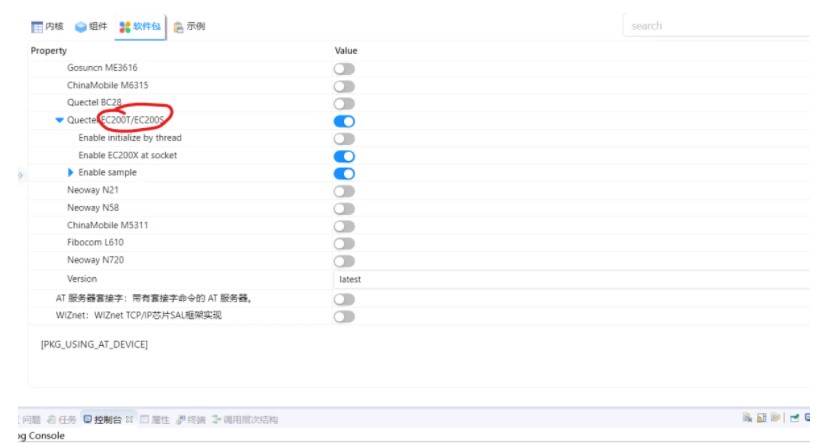Select the Neoway N58 row label

93,208
